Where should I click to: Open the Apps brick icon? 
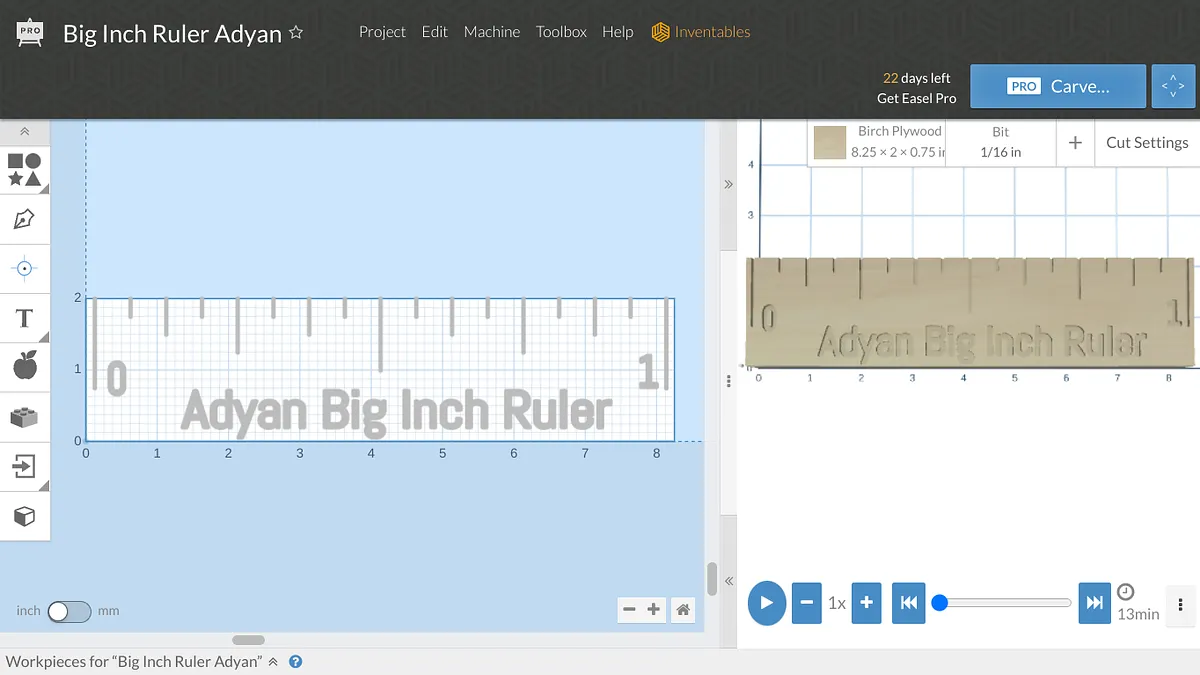coord(25,417)
